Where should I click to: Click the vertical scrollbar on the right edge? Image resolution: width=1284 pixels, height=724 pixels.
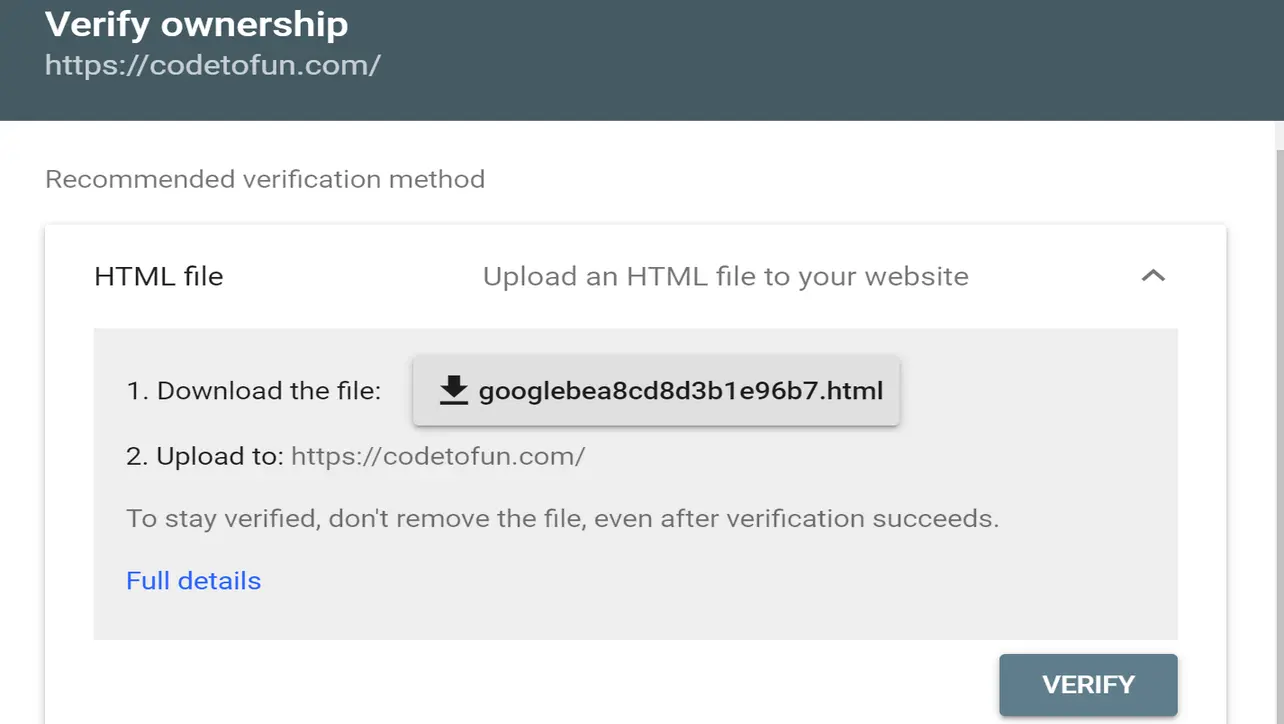click(1279, 400)
